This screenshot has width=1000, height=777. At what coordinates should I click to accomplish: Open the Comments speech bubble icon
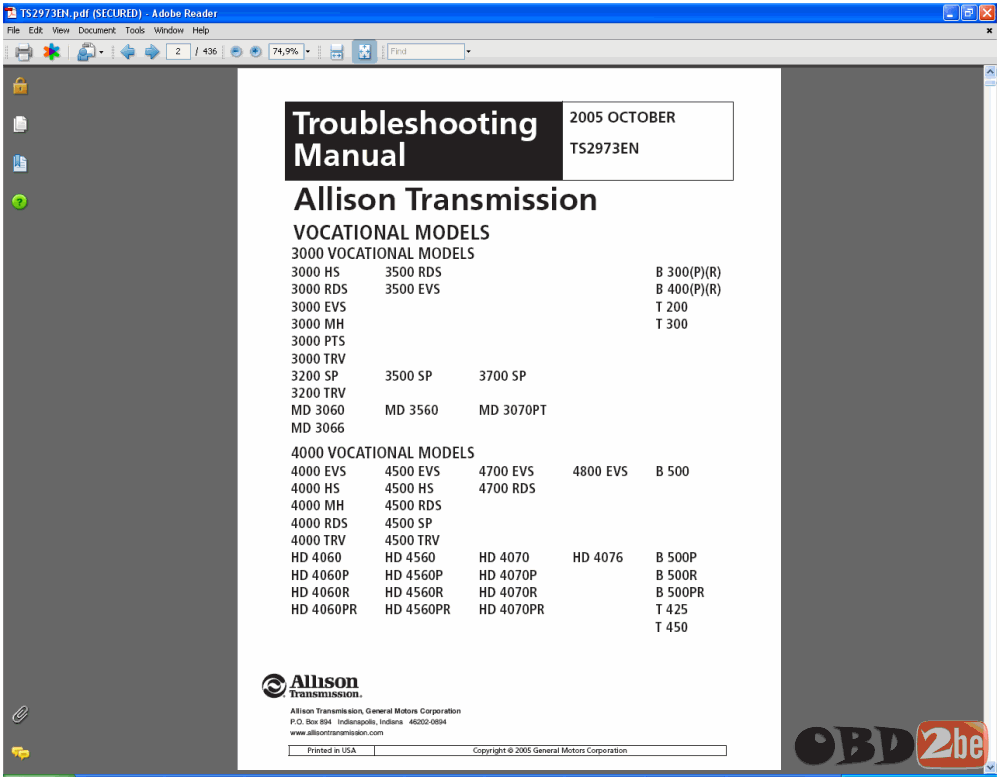20,753
